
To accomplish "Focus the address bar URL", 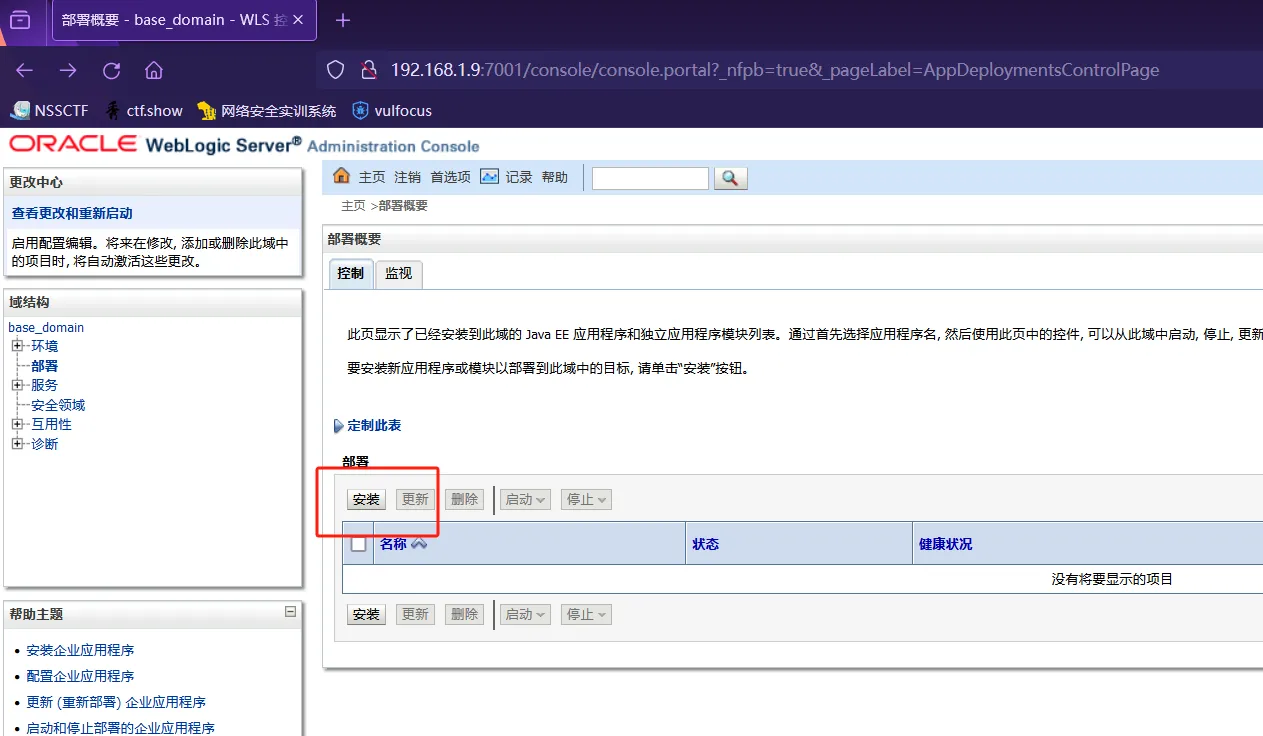I will coord(775,70).
